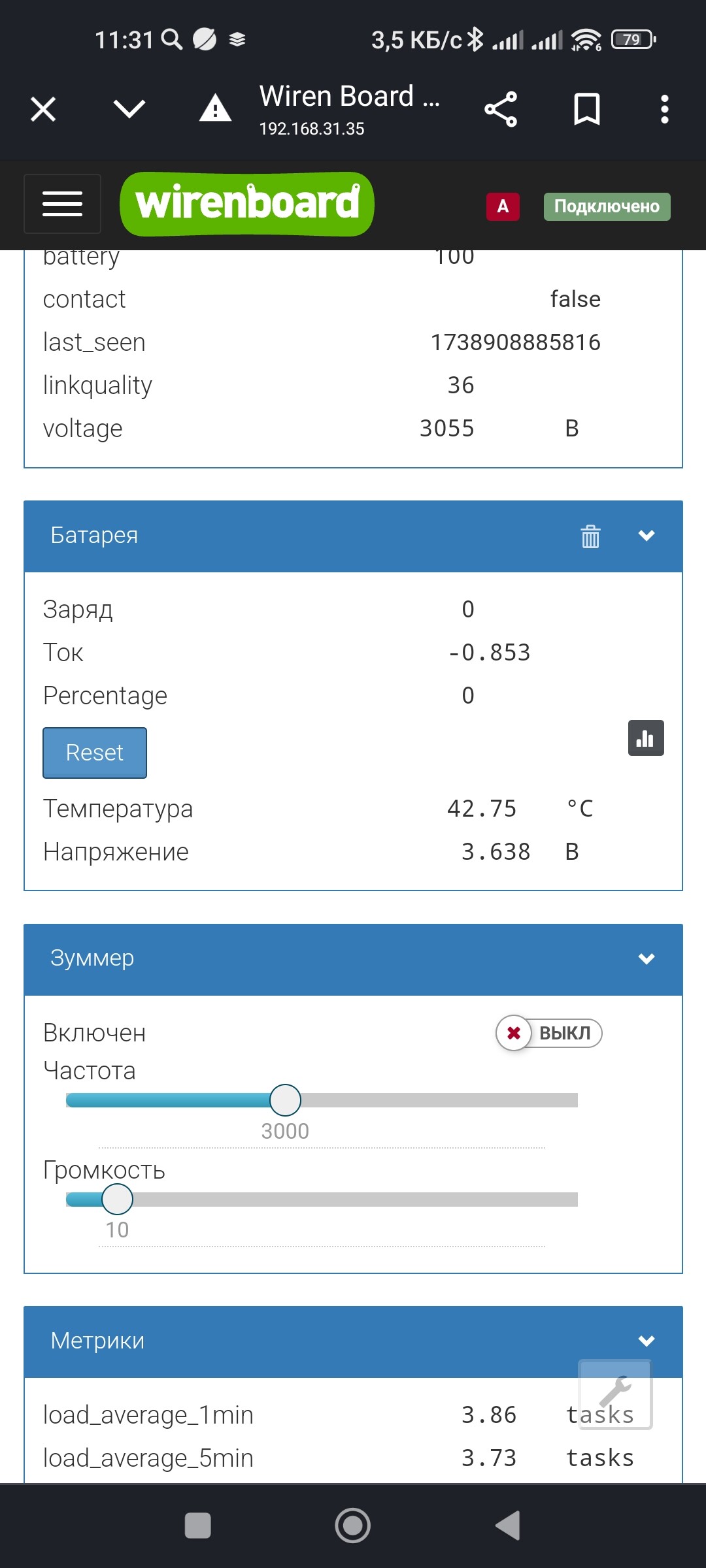Toggle the Зуммер Включен switch
Image resolution: width=706 pixels, height=1568 pixels.
[549, 1034]
